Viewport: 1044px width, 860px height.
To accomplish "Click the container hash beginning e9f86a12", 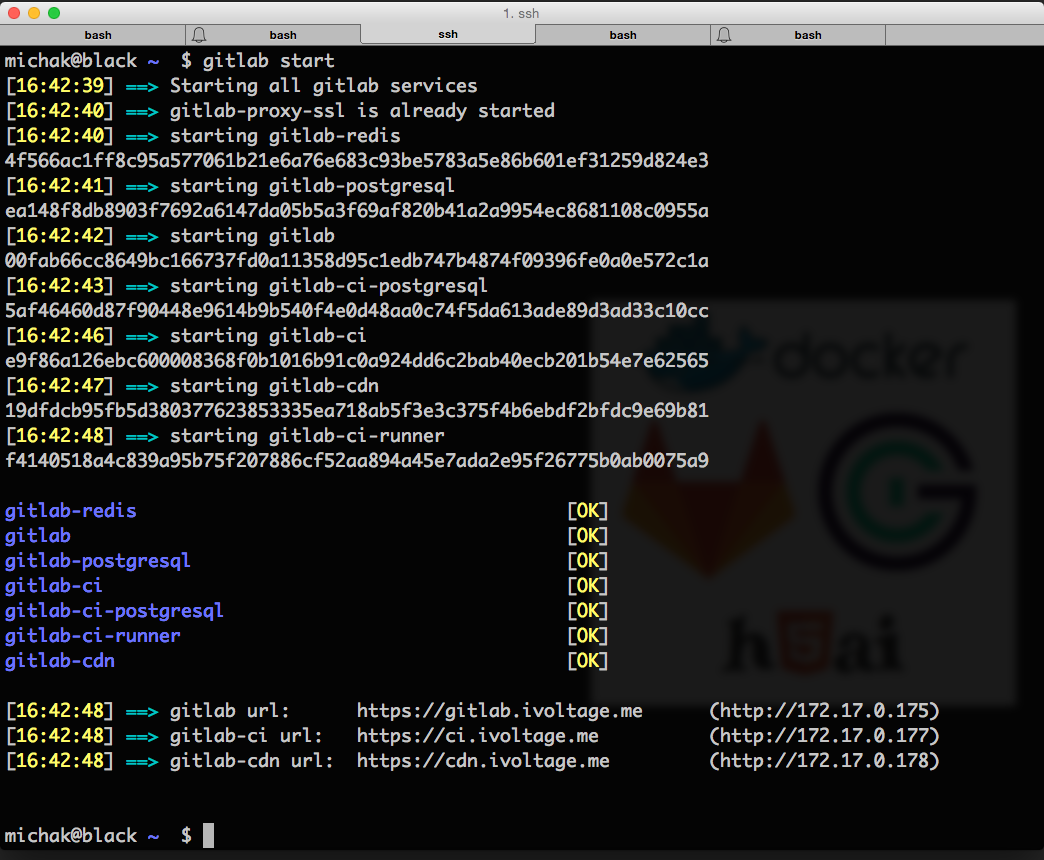I will click(357, 360).
